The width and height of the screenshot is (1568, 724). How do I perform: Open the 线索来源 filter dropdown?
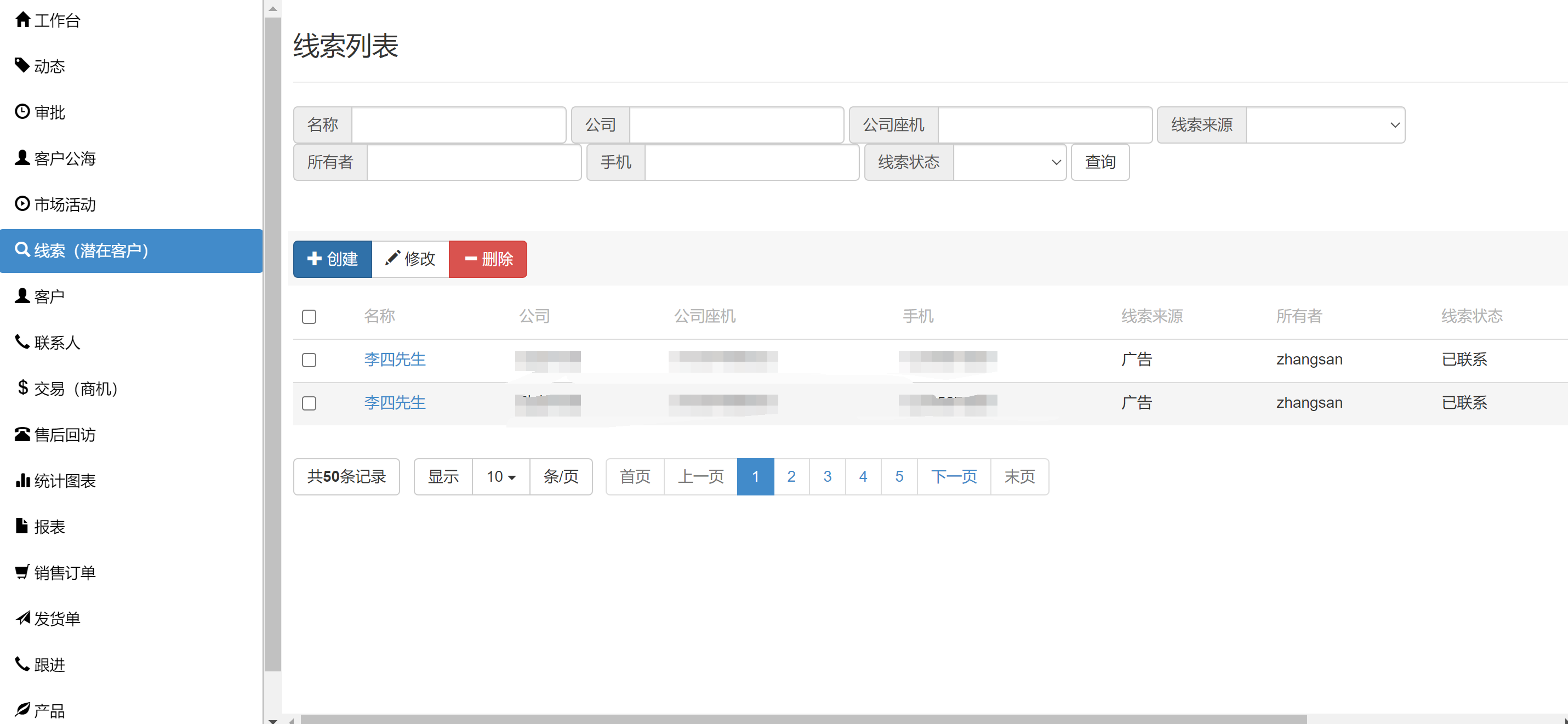point(1325,125)
